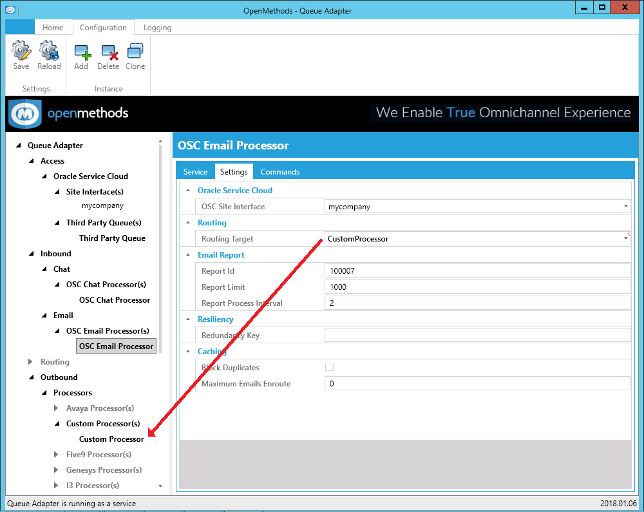Switch to the Service tab

pos(195,172)
